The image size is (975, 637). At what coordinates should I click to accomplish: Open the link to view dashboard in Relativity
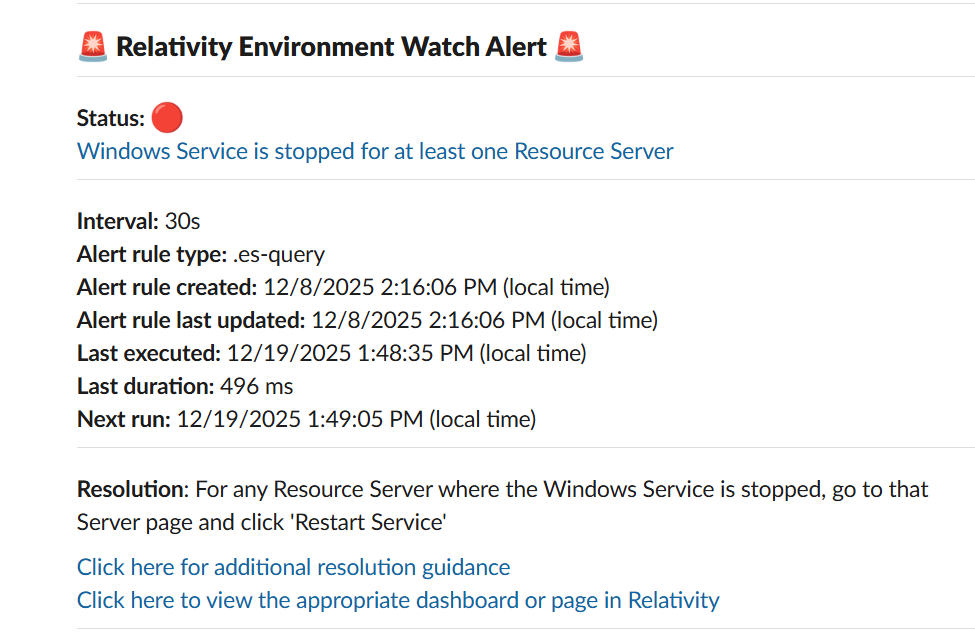click(398, 600)
